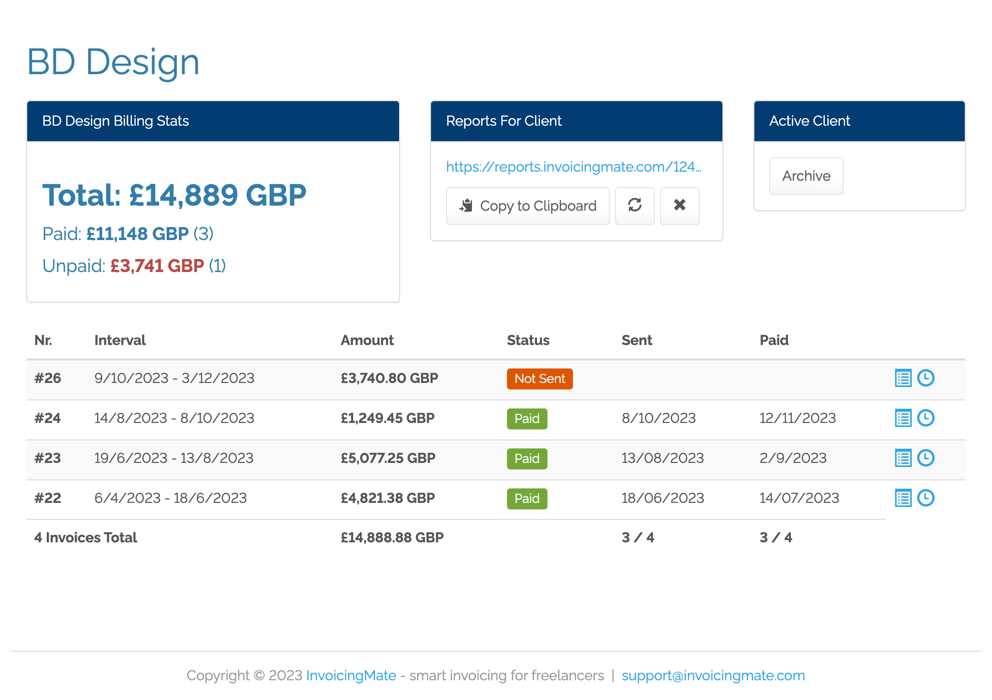Toggle the Paid badge on invoice #24
Image resolution: width=992 pixels, height=700 pixels.
527,419
